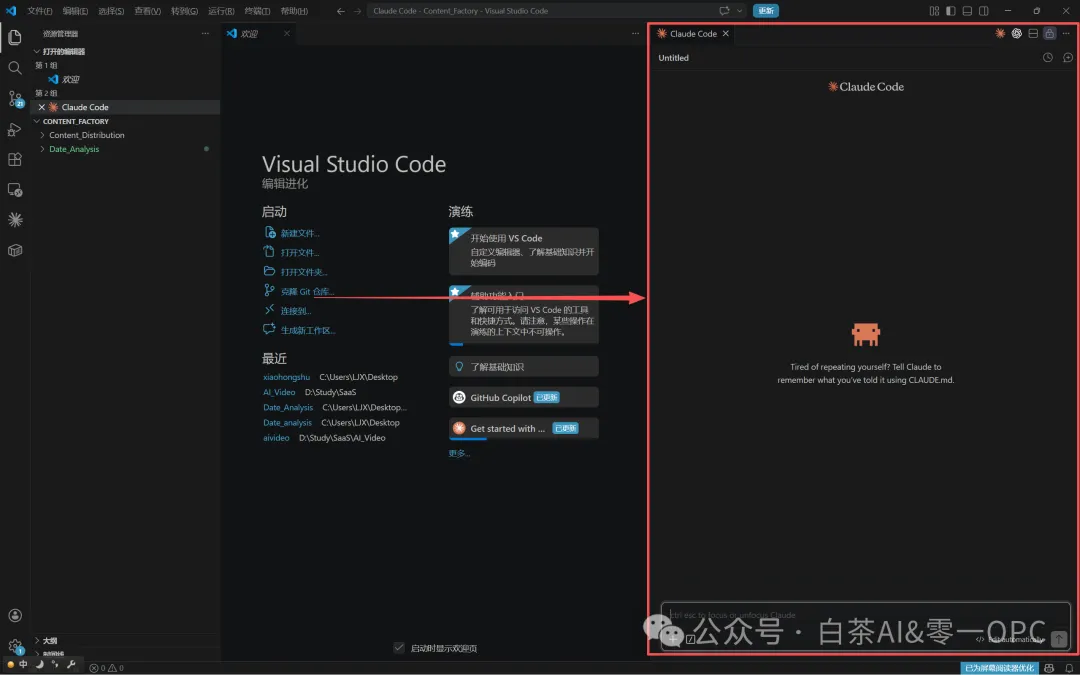Open recent xiaohongshu folder link
This screenshot has height=675, width=1080.
pos(286,377)
